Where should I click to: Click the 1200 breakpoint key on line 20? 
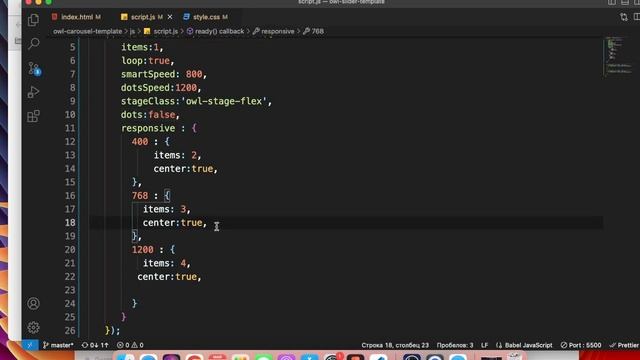(142, 249)
